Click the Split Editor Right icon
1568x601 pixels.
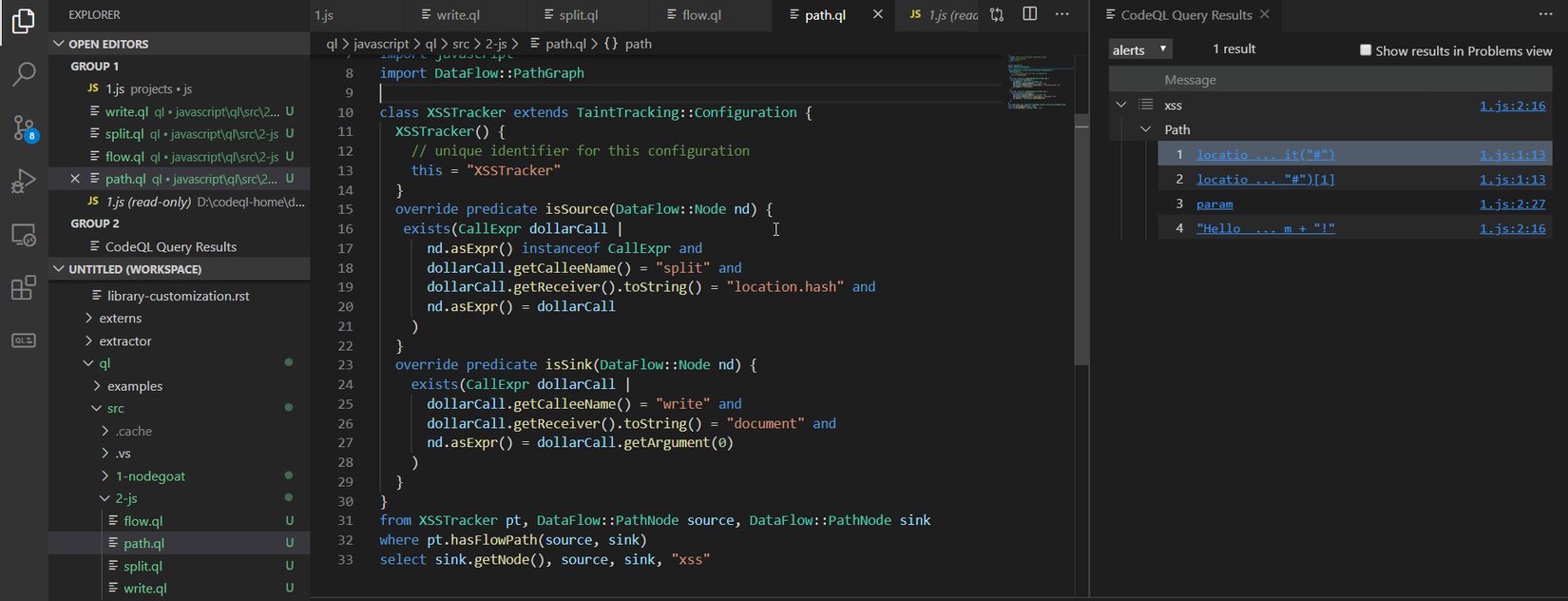click(x=1029, y=14)
